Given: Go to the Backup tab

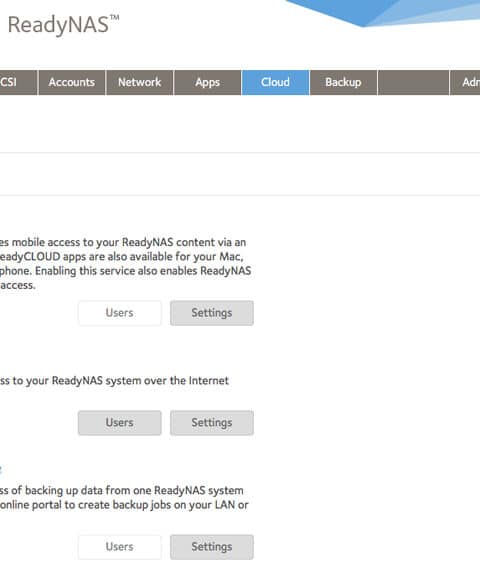Looking at the screenshot, I should coord(343,82).
